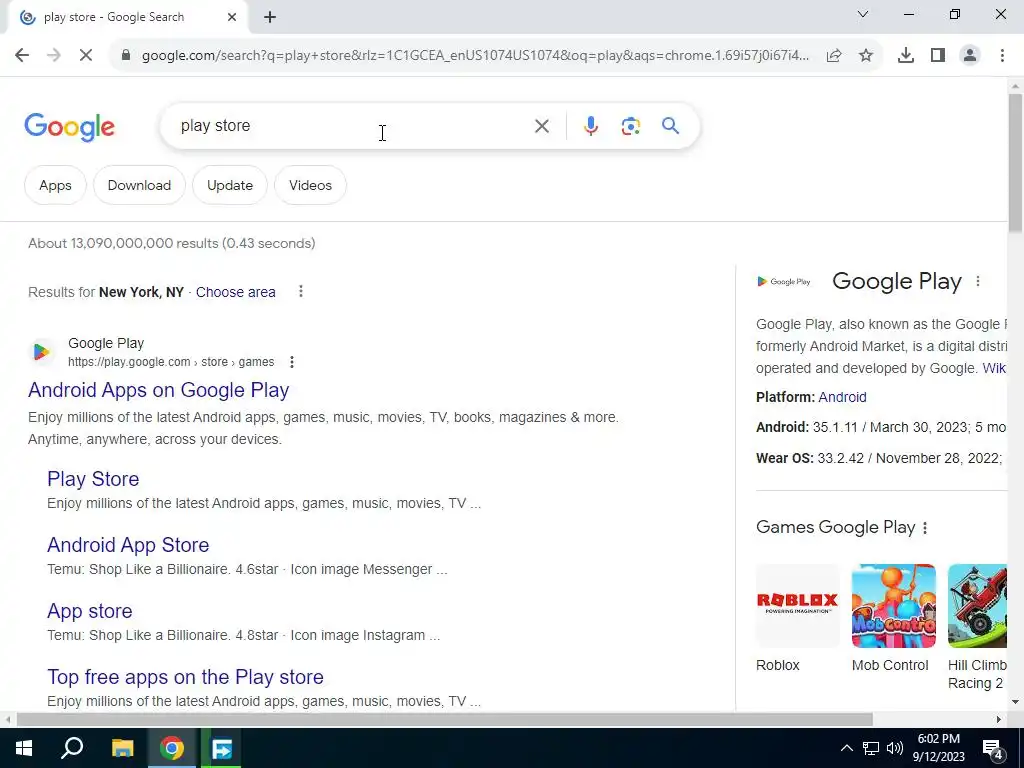The width and height of the screenshot is (1024, 768).
Task: Bookmark this page with the star
Action: (x=866, y=56)
